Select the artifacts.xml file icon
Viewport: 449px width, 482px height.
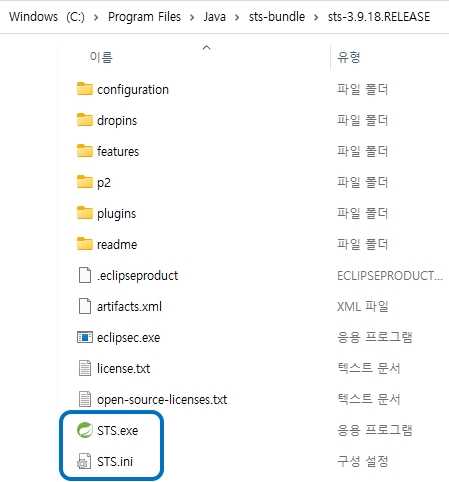coord(84,306)
